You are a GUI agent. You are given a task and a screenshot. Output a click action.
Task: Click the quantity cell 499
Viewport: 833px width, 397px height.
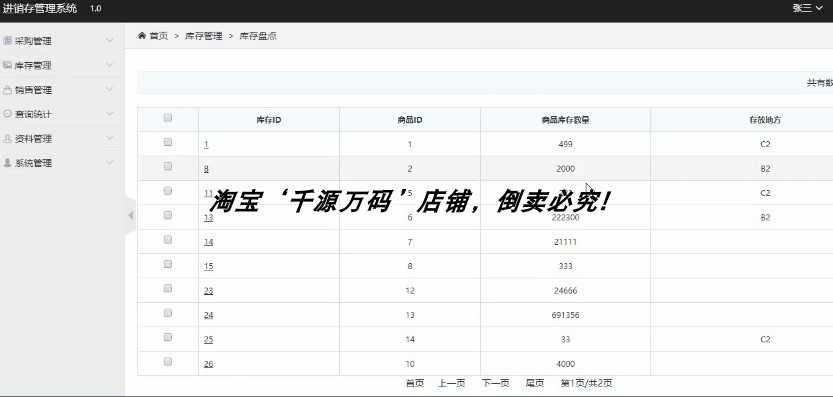(x=565, y=144)
